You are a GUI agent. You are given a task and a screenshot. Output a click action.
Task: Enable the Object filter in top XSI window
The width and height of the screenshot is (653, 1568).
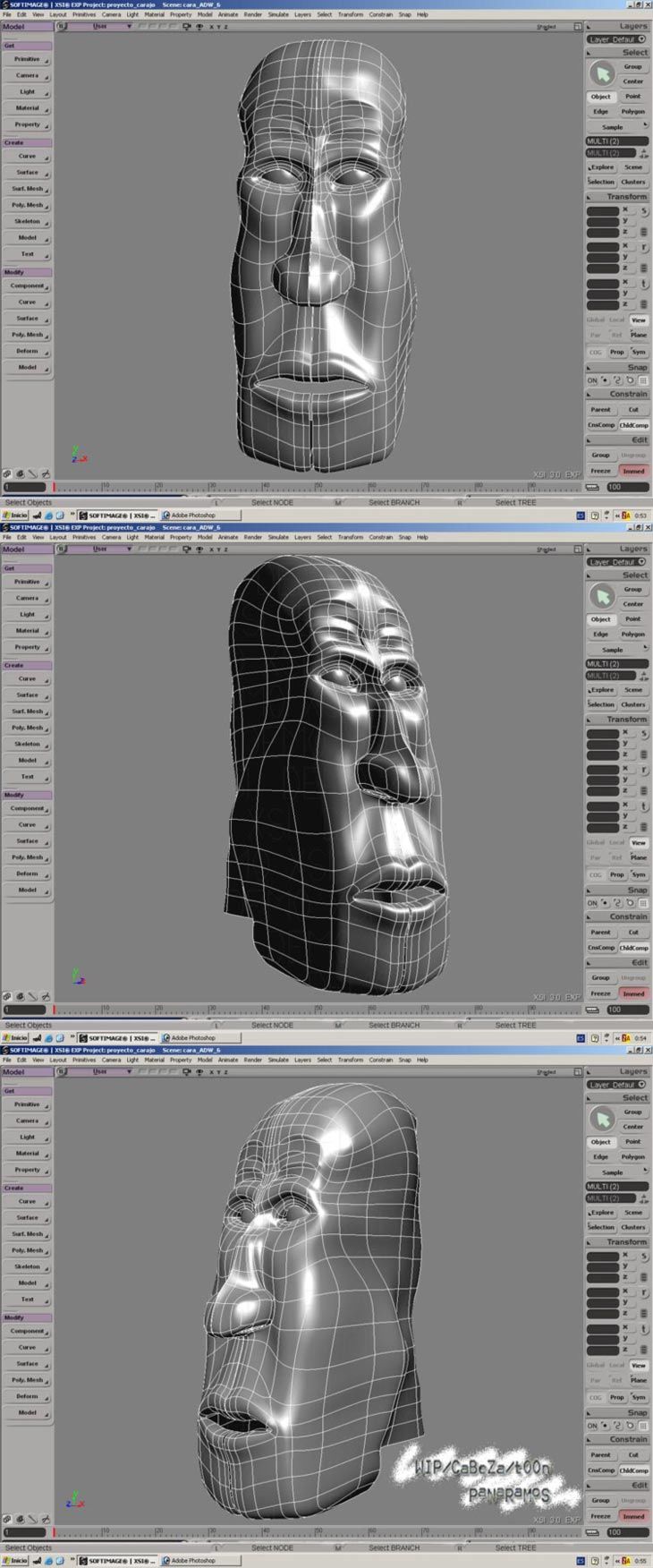601,97
